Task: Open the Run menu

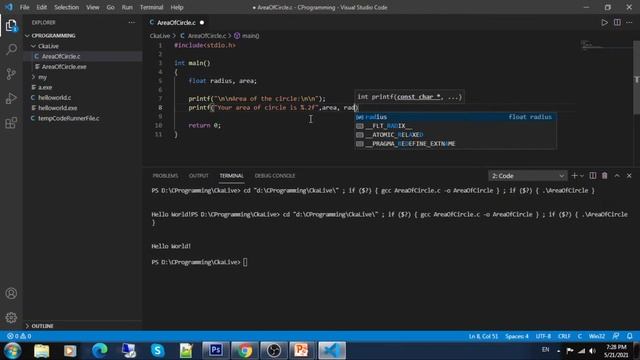Action: [127, 7]
